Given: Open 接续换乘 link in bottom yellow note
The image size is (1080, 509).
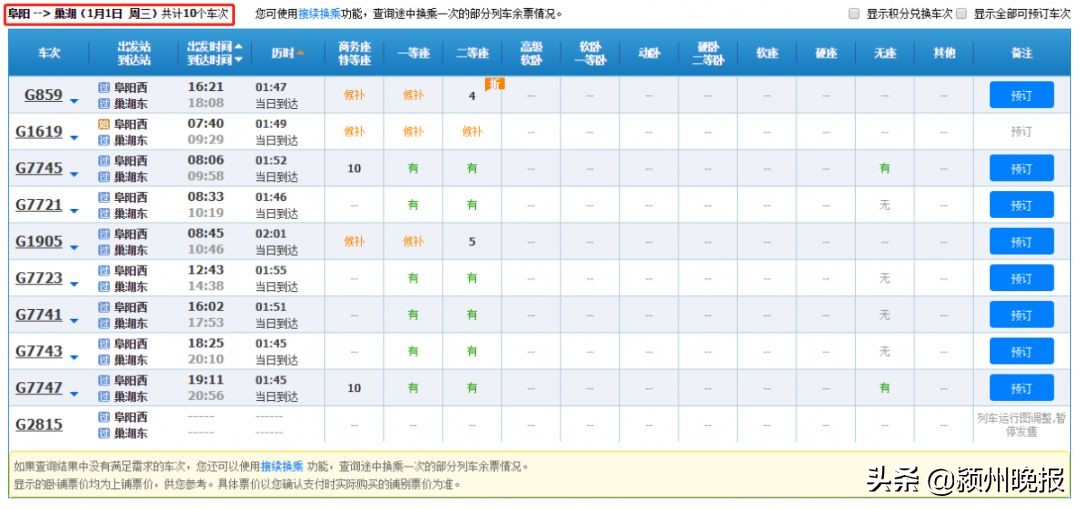Looking at the screenshot, I should coord(282,467).
